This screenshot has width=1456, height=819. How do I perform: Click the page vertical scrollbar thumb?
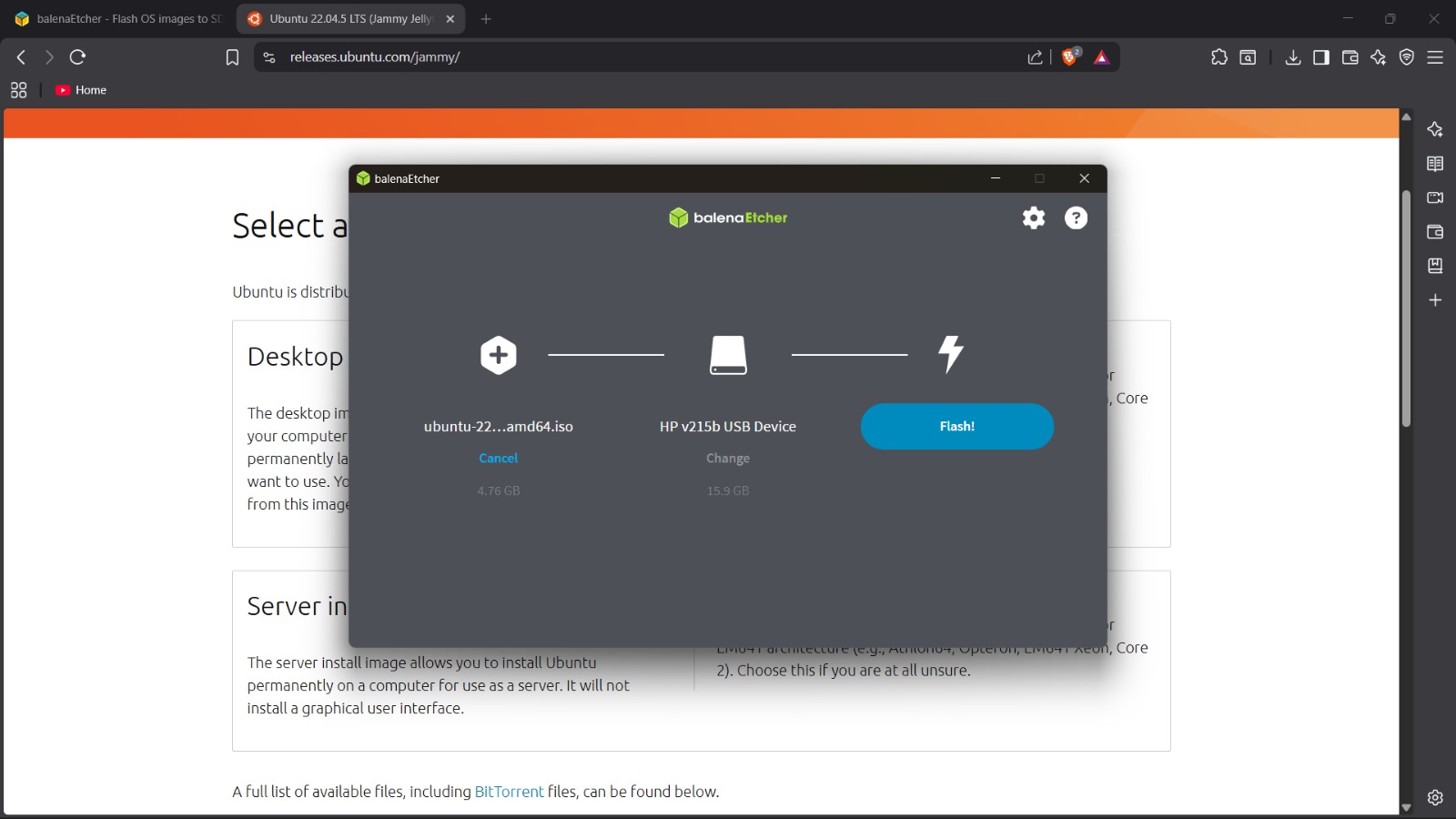click(1406, 309)
